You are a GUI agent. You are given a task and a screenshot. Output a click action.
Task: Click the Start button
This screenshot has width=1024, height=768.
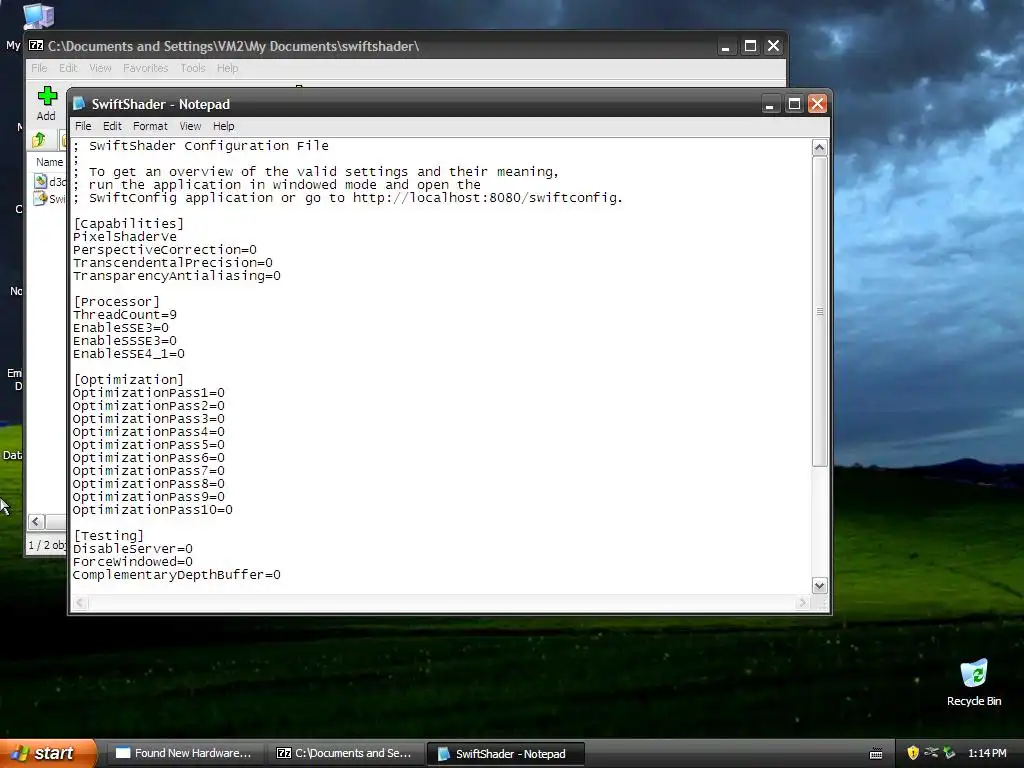pyautogui.click(x=48, y=753)
